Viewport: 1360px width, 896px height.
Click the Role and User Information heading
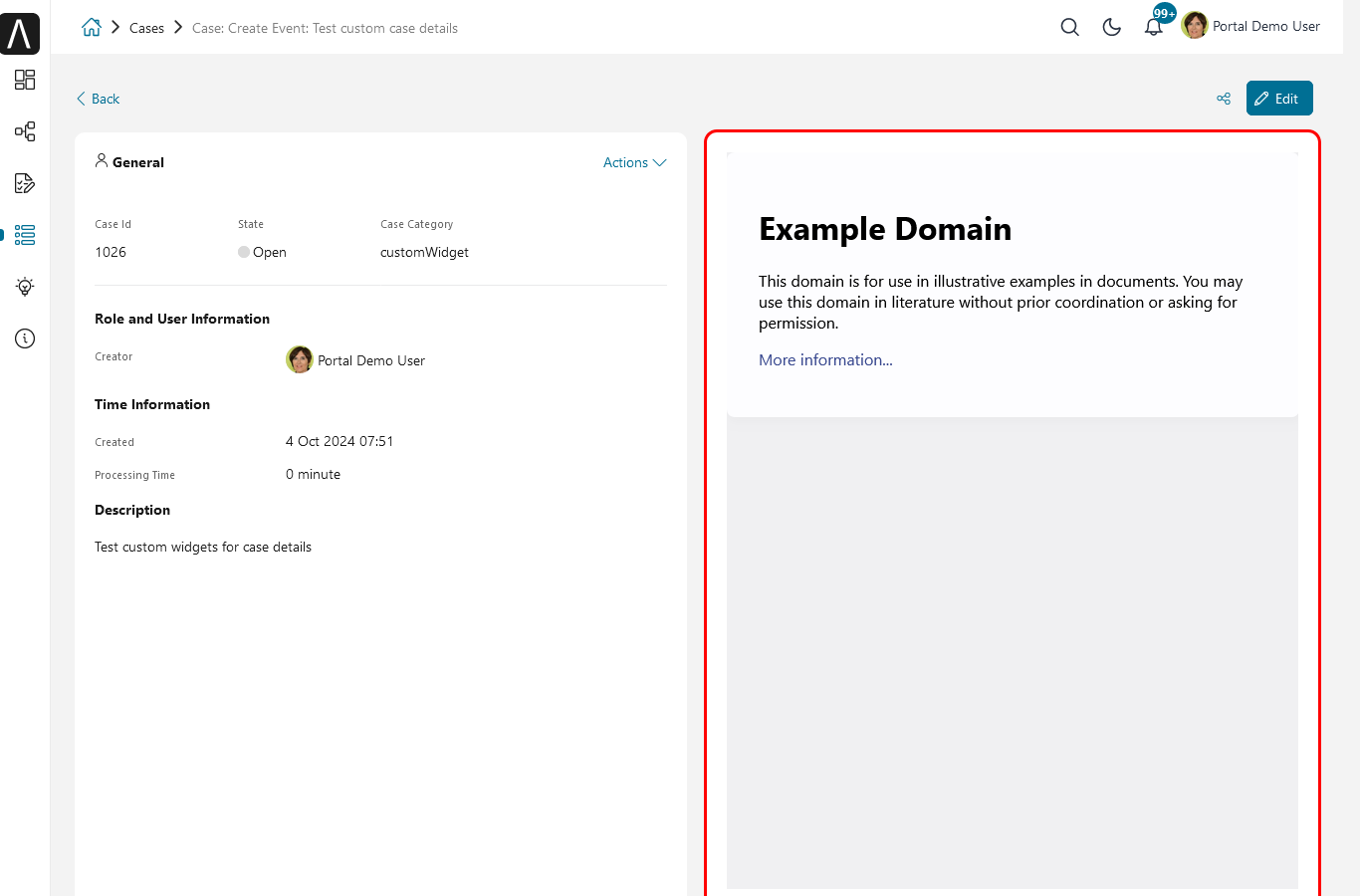point(182,319)
